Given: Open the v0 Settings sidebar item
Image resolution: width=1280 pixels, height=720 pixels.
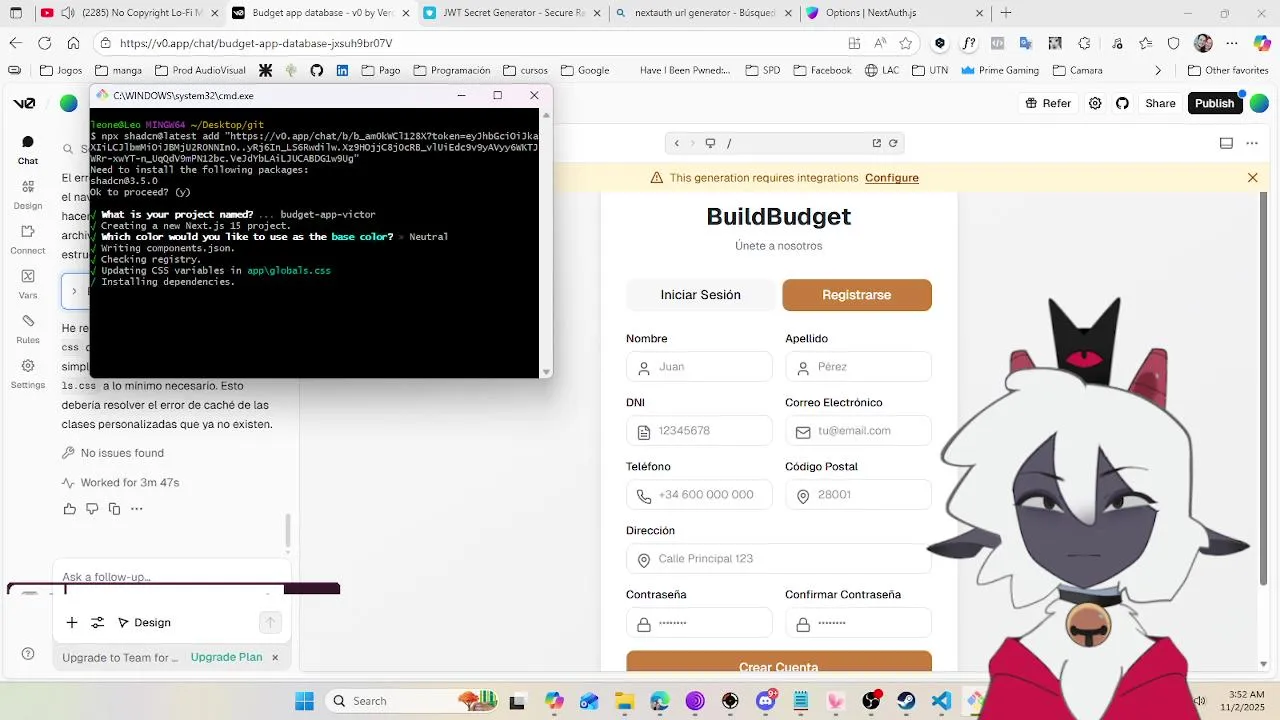Looking at the screenshot, I should click(28, 375).
